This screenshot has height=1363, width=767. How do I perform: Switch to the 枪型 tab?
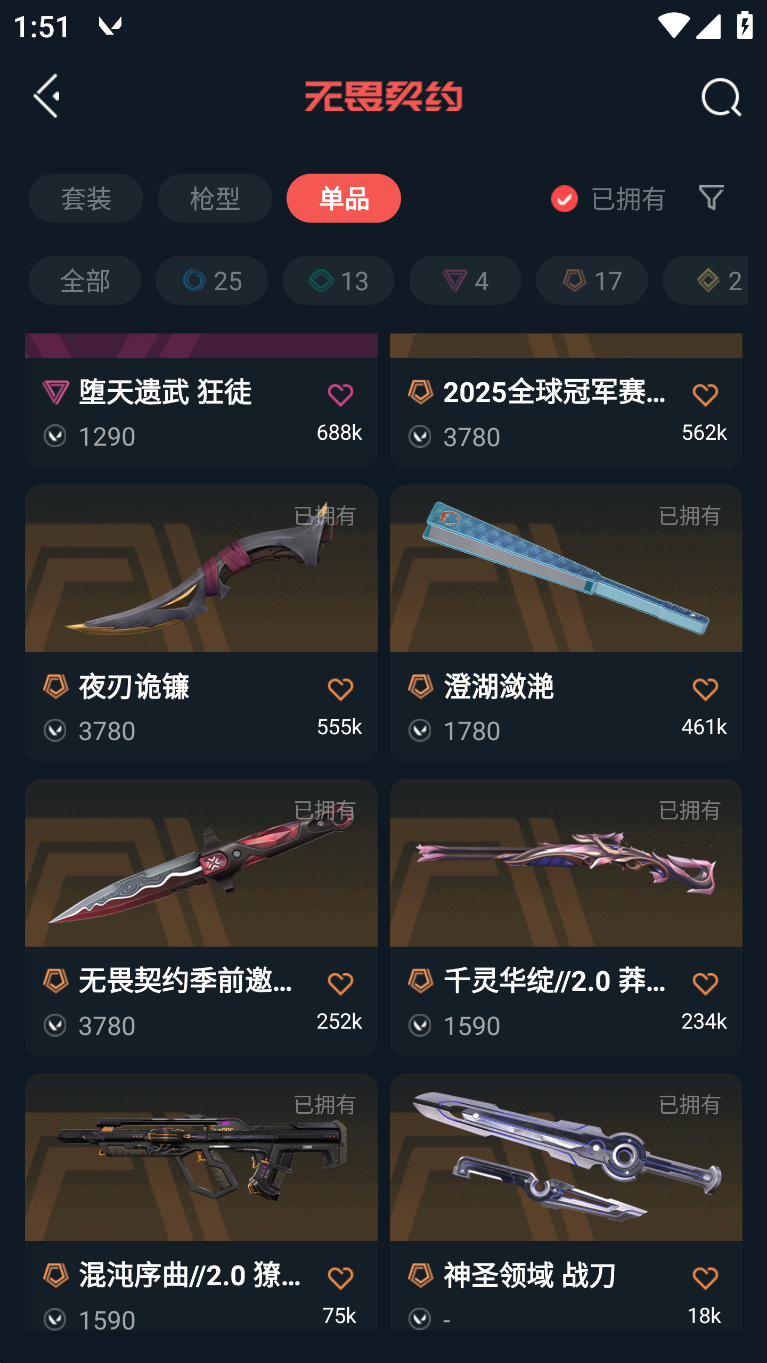215,198
